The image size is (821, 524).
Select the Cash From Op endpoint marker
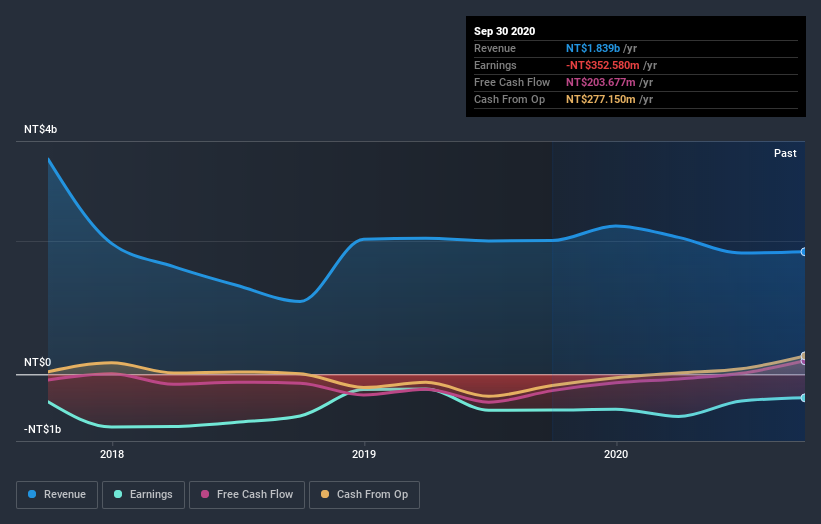pyautogui.click(x=803, y=356)
